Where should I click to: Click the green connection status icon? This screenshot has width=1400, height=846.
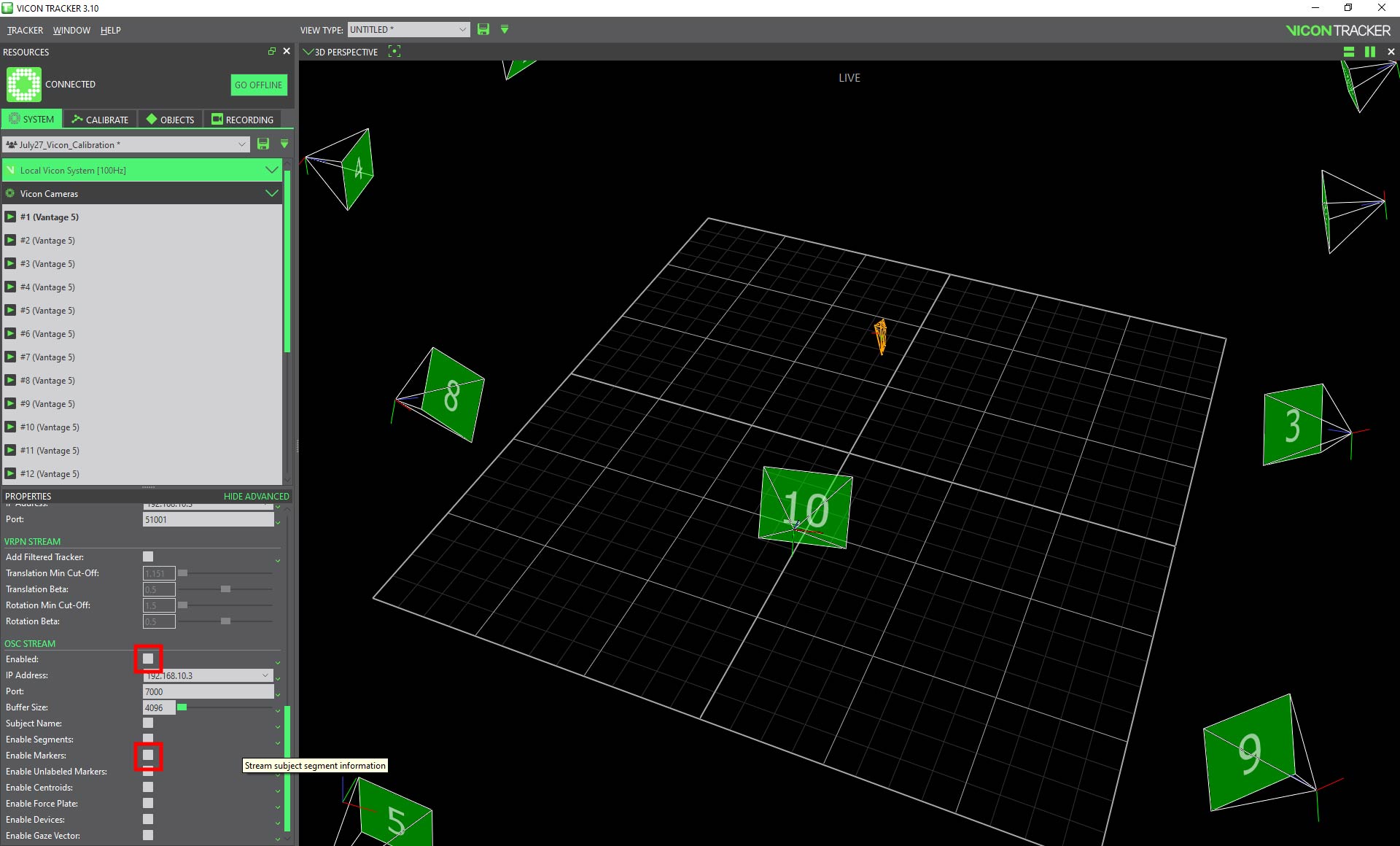coord(24,85)
